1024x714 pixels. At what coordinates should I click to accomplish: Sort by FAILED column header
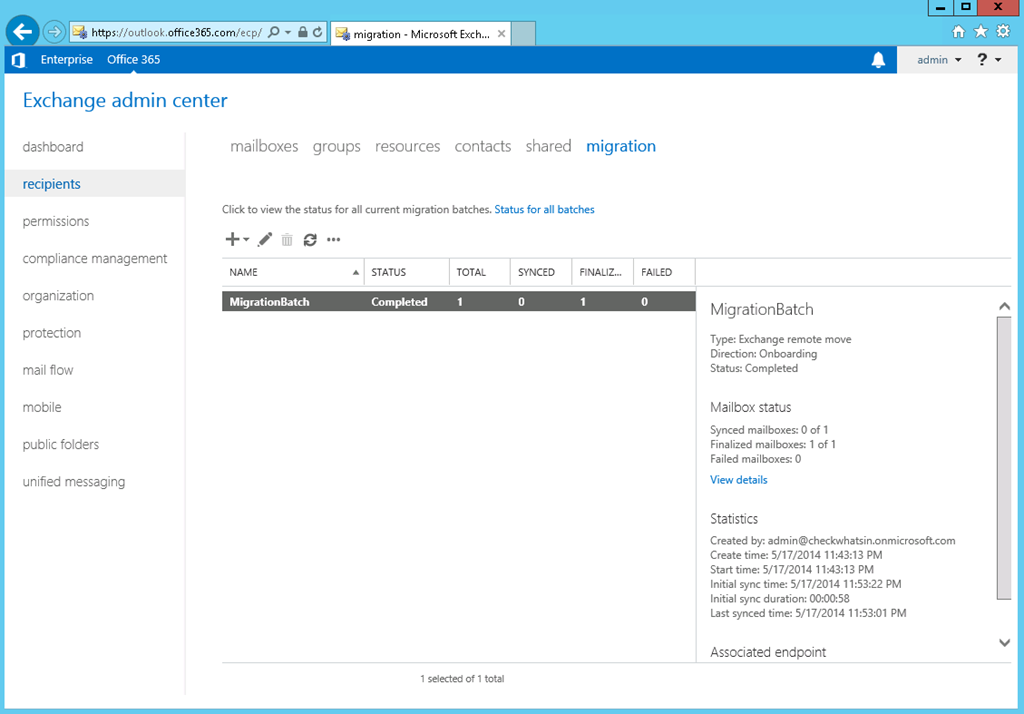pos(664,272)
